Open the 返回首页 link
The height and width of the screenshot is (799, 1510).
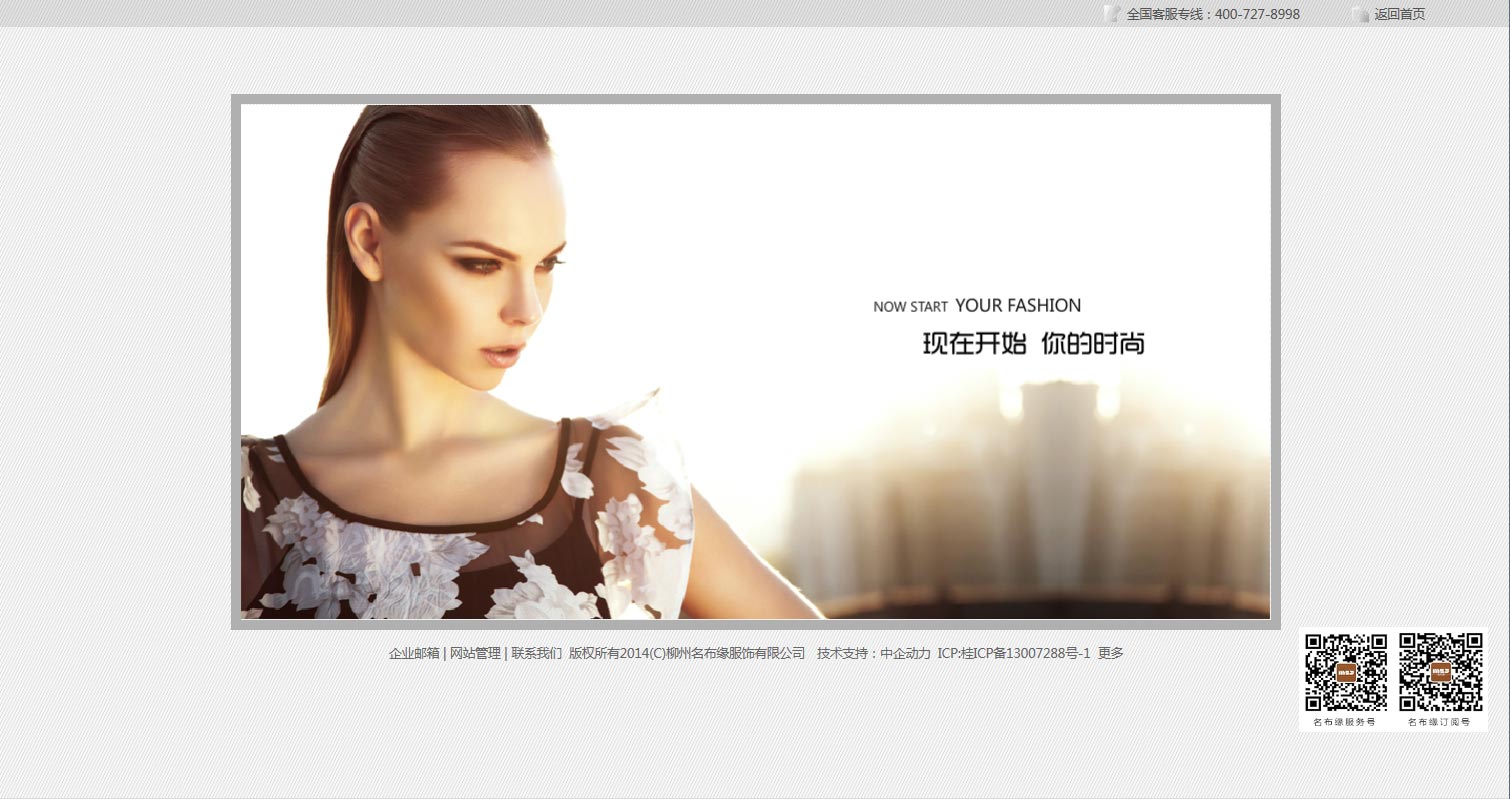1399,14
